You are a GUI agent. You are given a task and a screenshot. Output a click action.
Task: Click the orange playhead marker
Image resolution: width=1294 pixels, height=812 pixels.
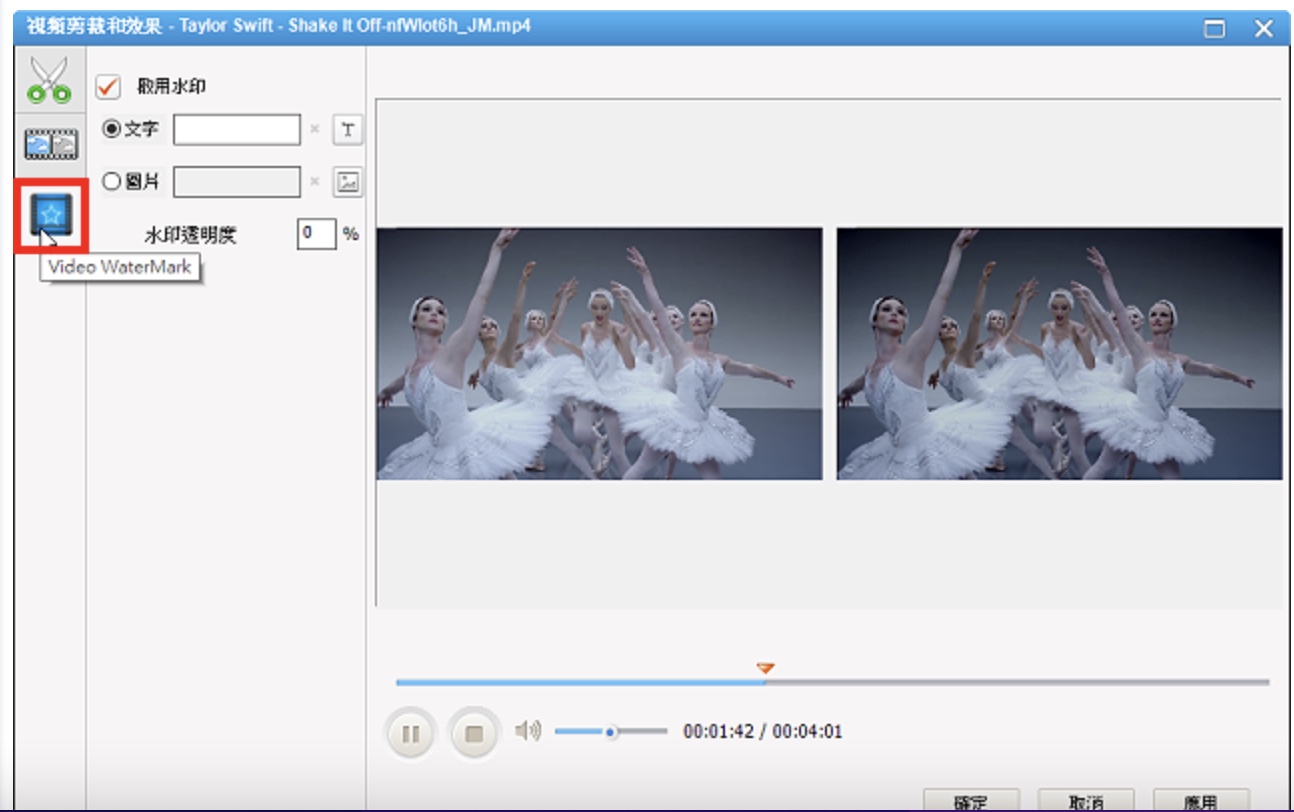click(765, 667)
